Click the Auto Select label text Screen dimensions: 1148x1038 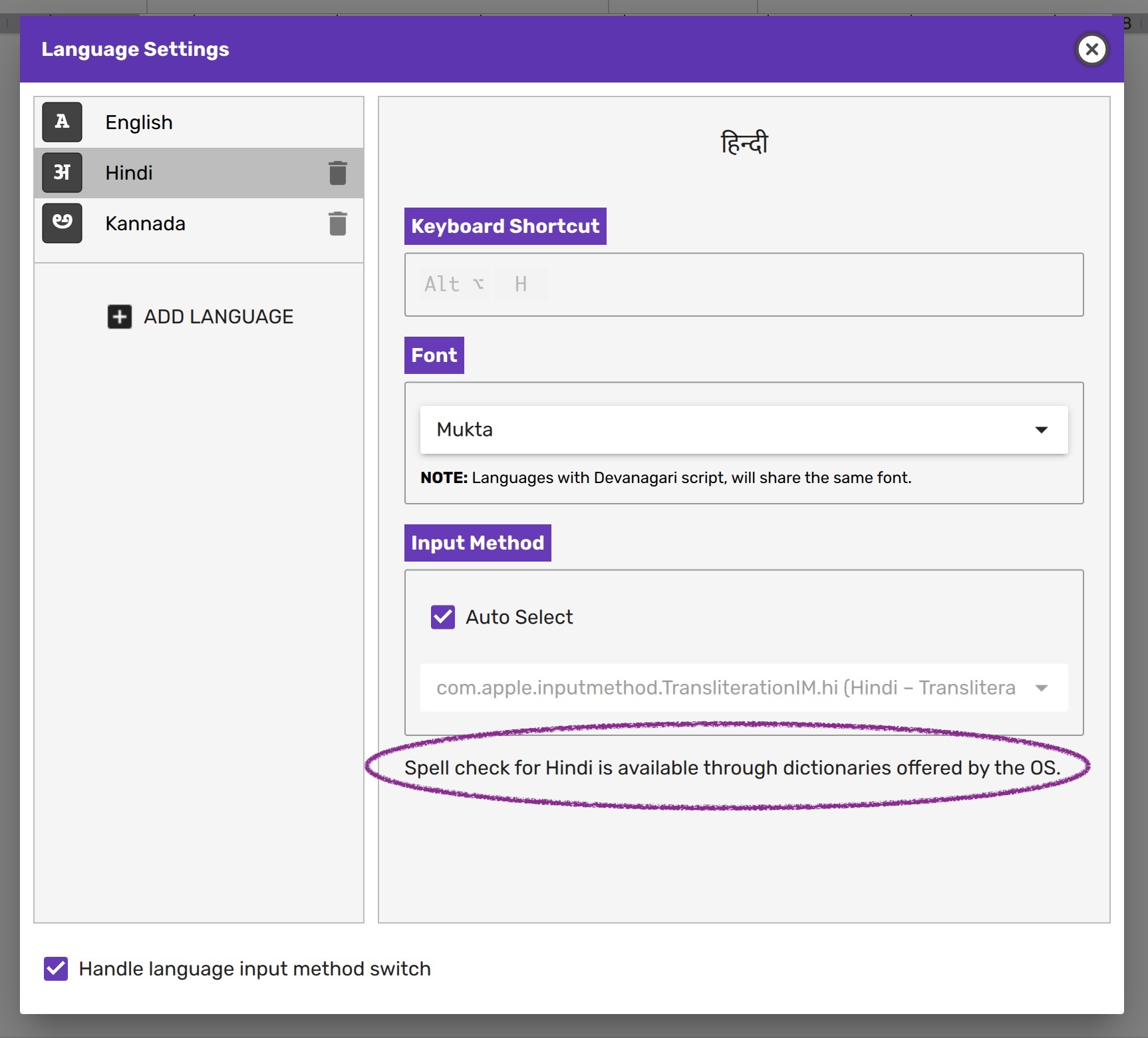(519, 617)
